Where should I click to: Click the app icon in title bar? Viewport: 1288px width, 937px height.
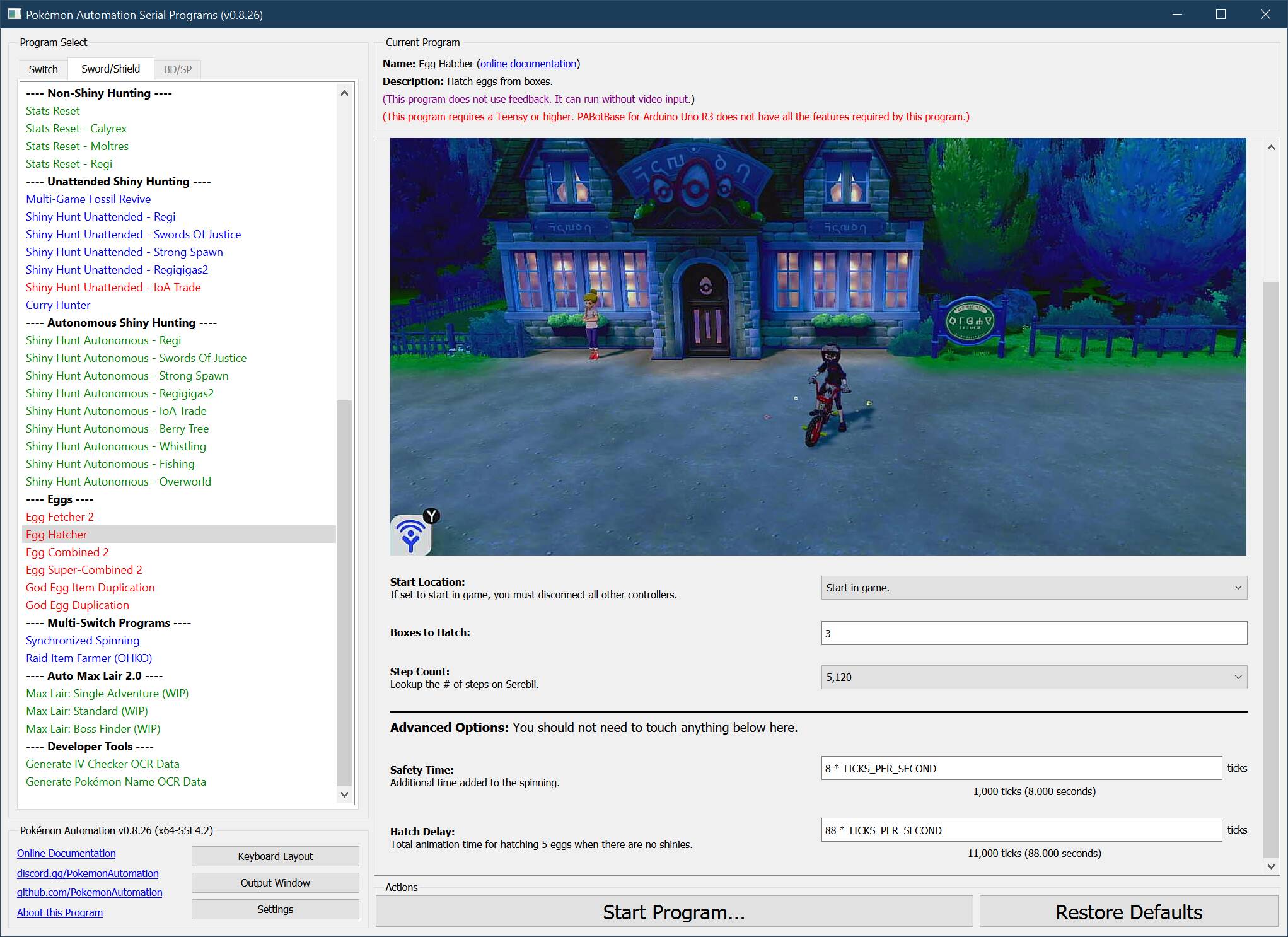point(14,14)
